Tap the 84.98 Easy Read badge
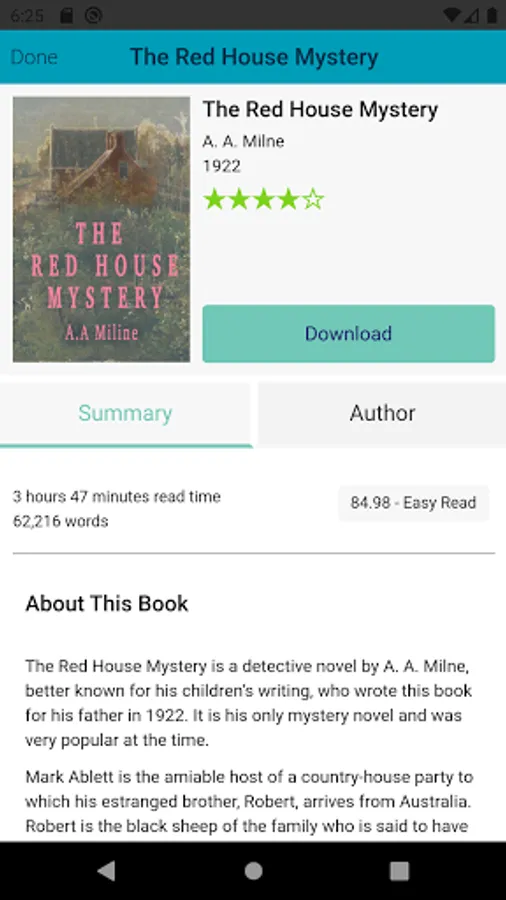 coord(414,503)
